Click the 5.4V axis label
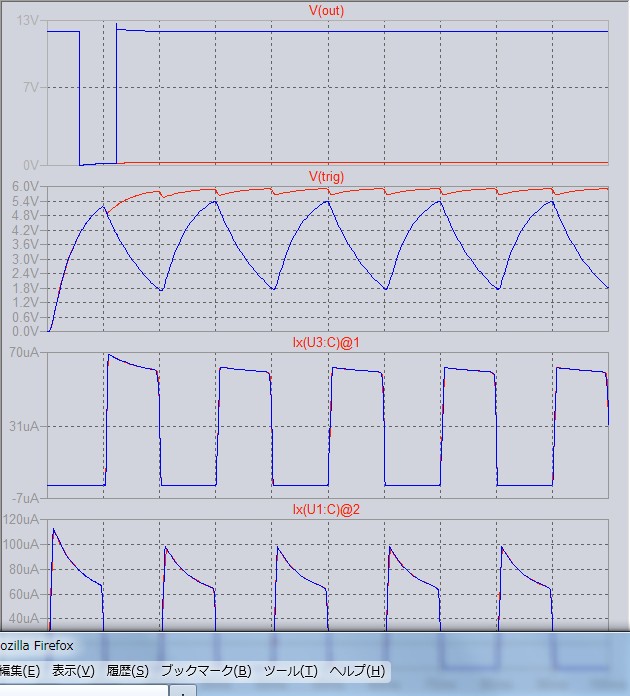The image size is (630, 696). (25, 202)
